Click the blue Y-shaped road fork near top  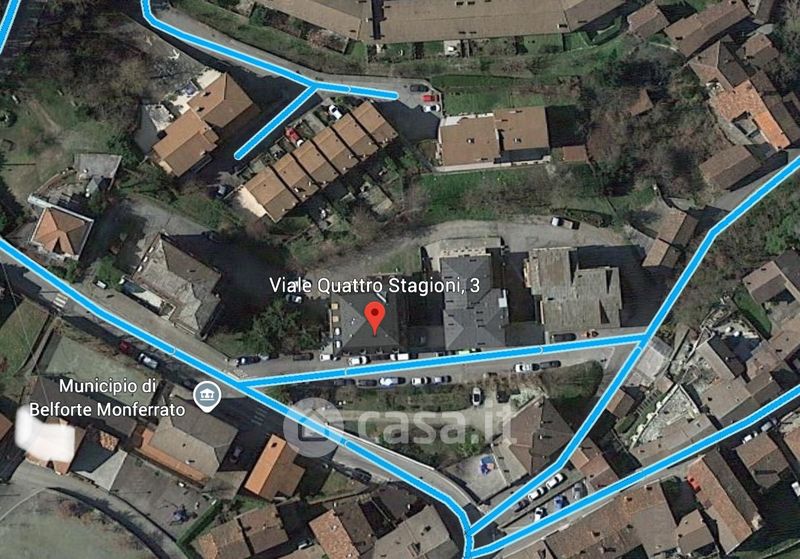pyautogui.click(x=312, y=85)
